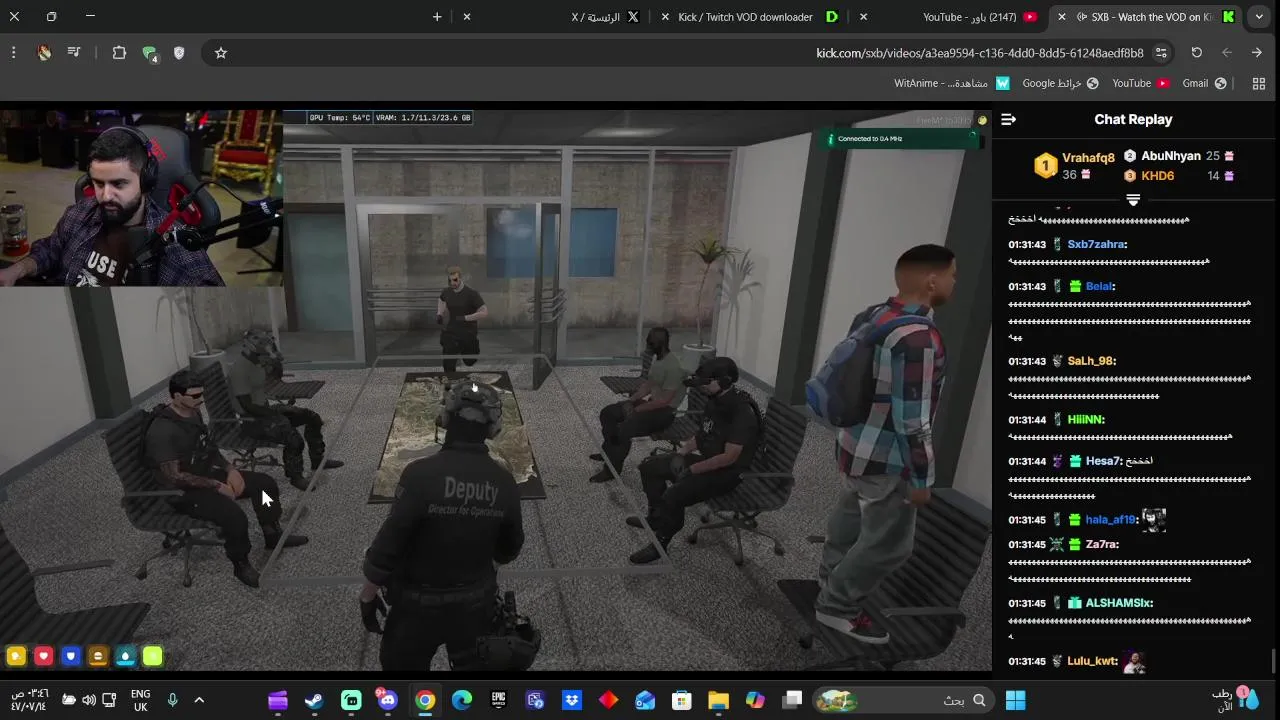Click top gifter Vrahafq8
Viewport: 1280px width, 720px height.
[1088, 158]
